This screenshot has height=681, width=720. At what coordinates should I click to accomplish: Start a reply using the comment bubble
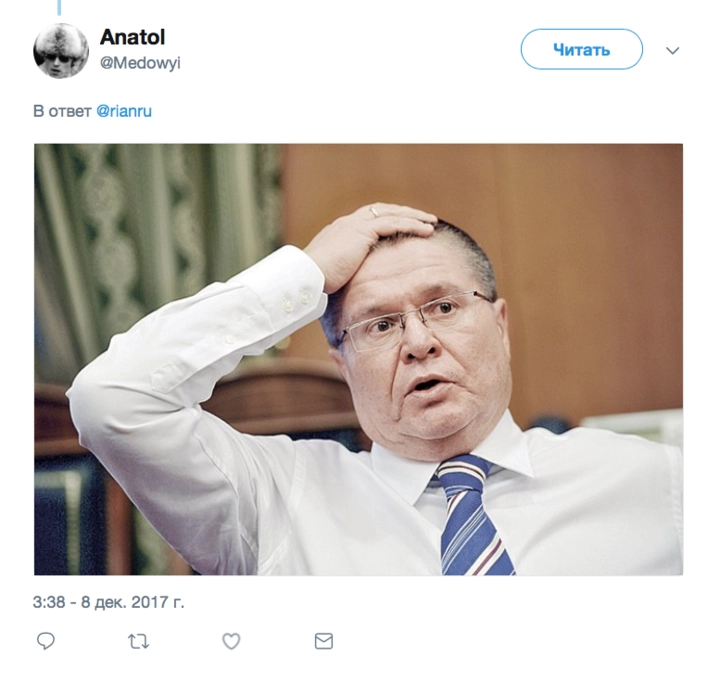(x=45, y=641)
